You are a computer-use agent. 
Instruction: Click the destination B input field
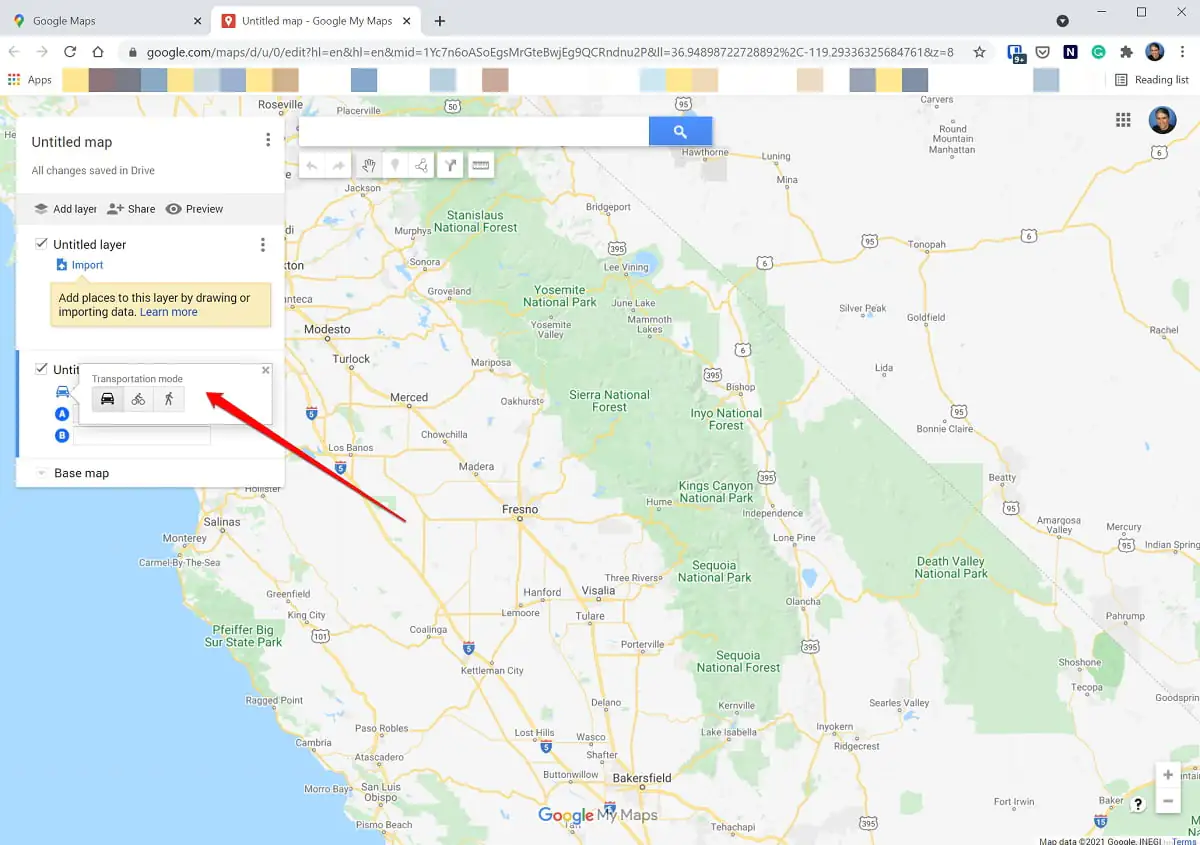pyautogui.click(x=142, y=436)
